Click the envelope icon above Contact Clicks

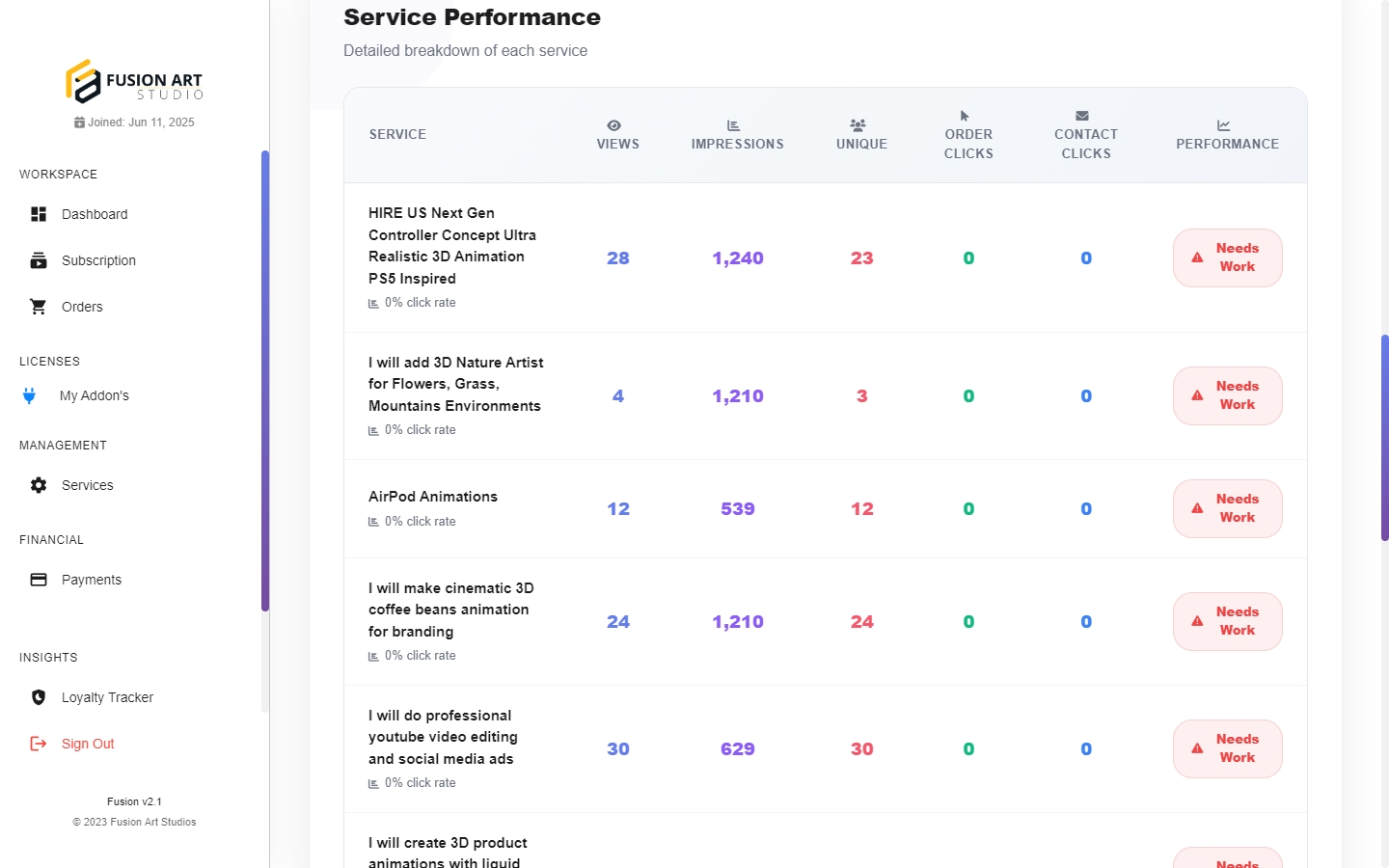[1082, 116]
